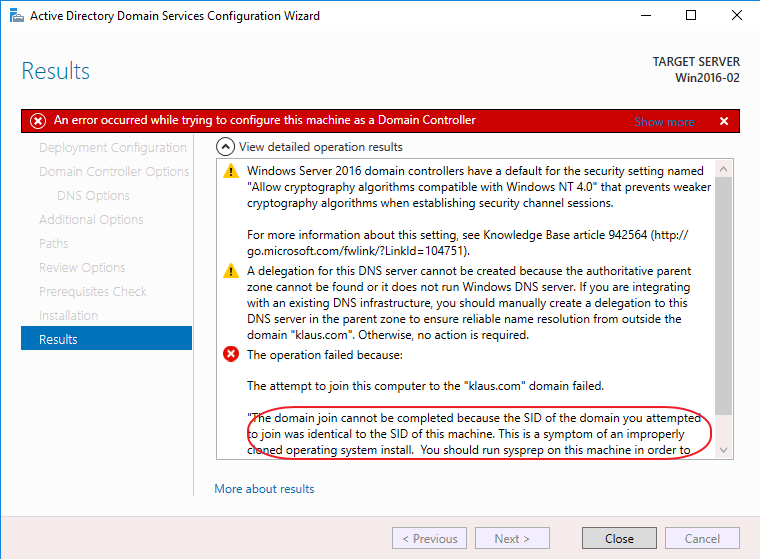Click the red operation failed error icon

[x=231, y=354]
